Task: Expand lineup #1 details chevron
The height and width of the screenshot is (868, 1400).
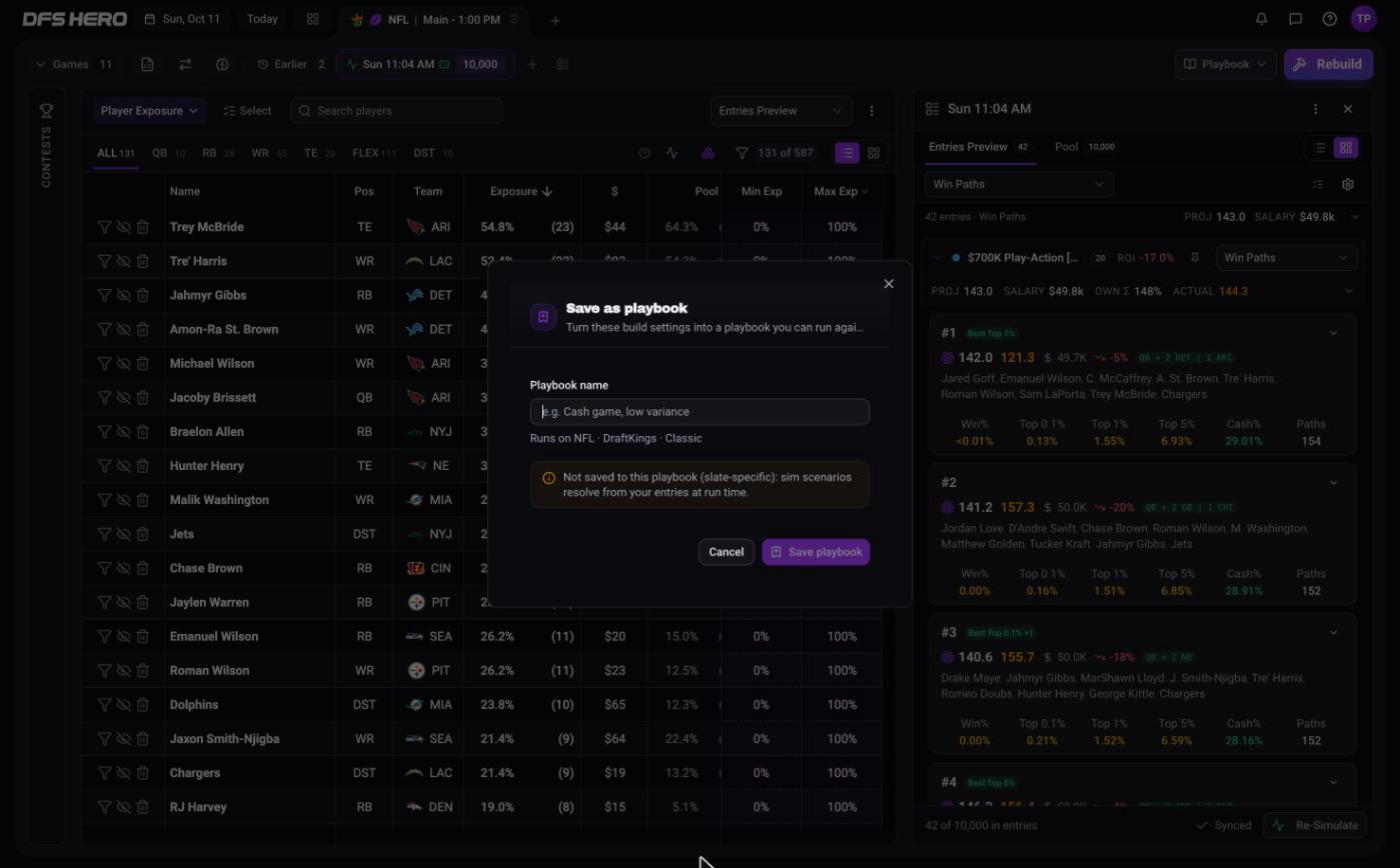Action: coord(1333,333)
